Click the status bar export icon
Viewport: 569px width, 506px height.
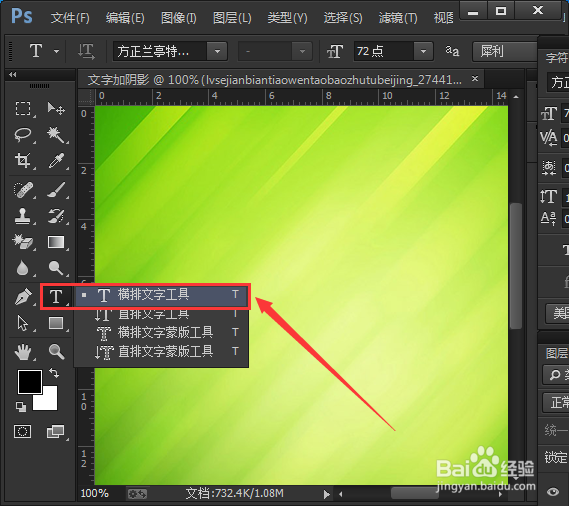137,494
